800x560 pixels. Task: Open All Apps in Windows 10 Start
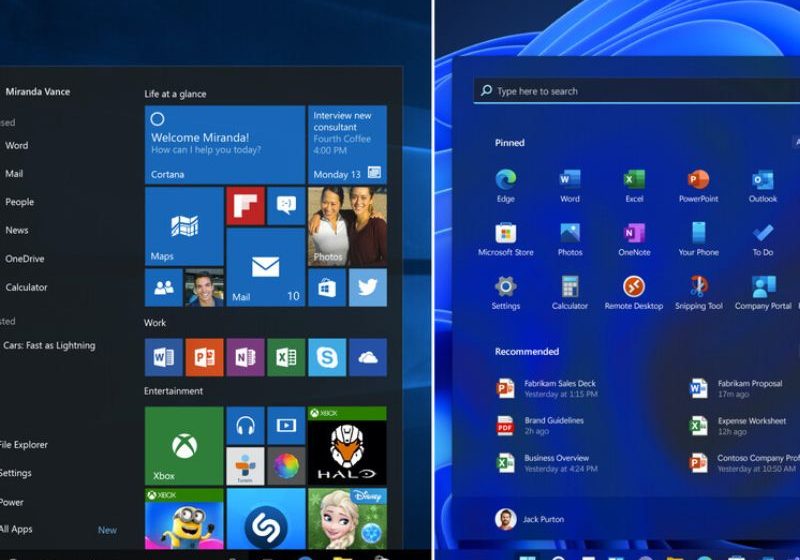[16, 529]
